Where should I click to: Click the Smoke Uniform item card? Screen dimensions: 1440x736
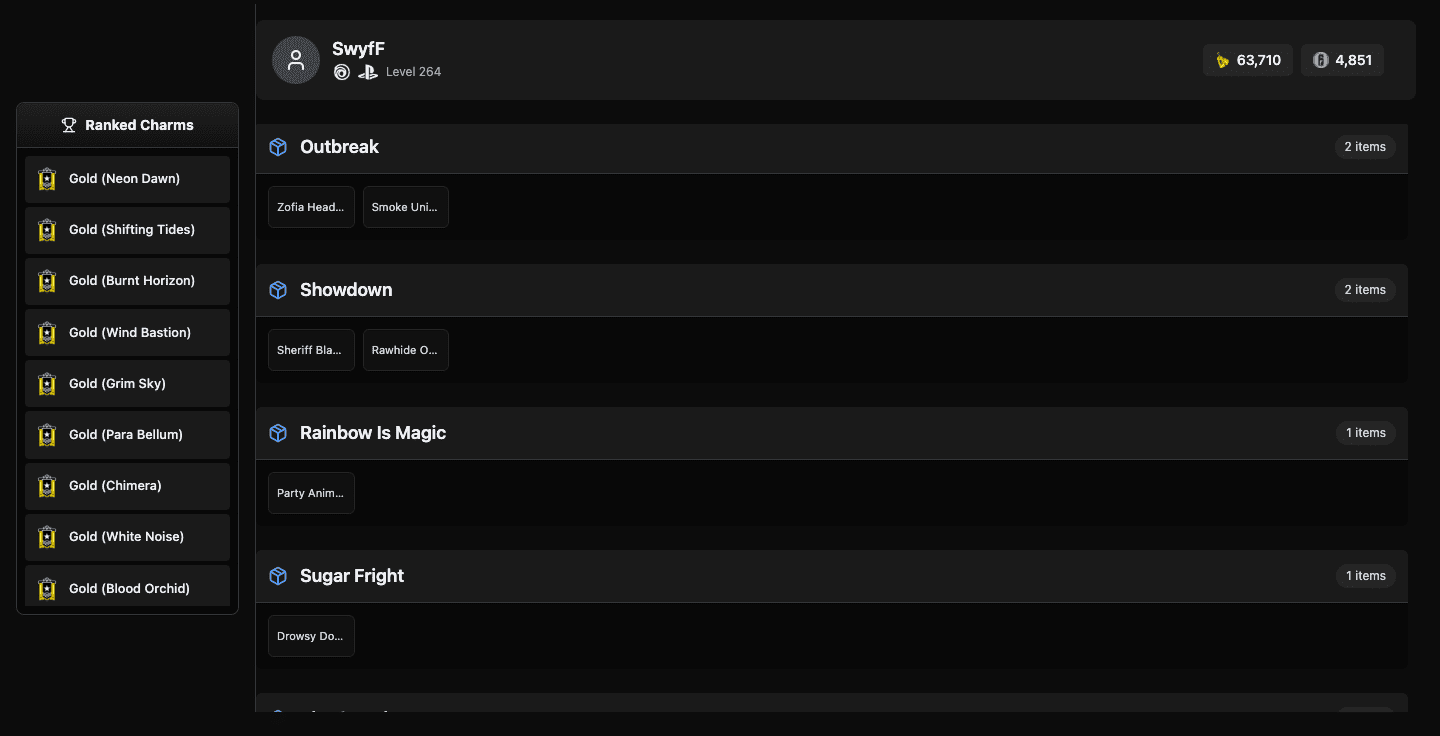click(405, 207)
